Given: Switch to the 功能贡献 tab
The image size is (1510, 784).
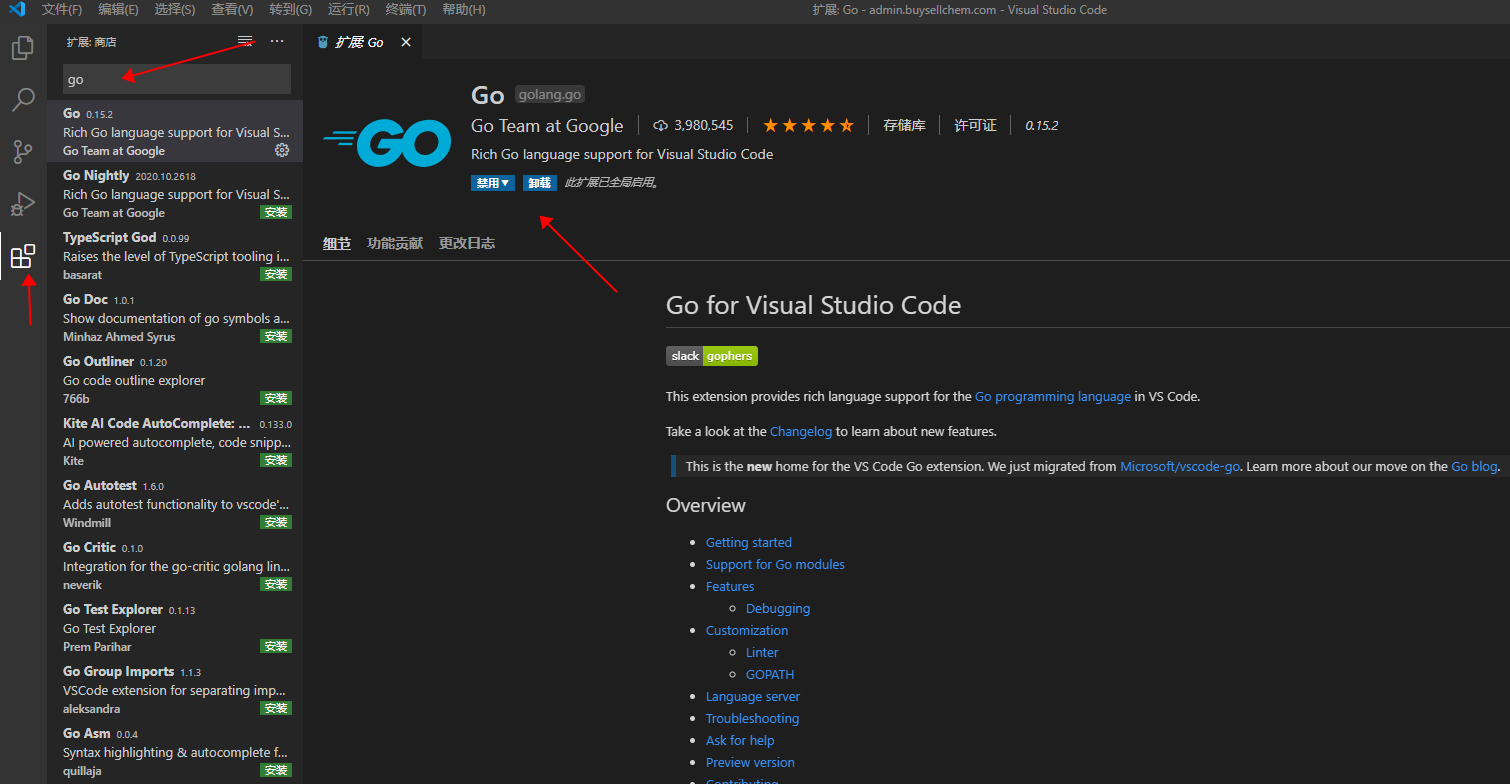Looking at the screenshot, I should [x=395, y=243].
